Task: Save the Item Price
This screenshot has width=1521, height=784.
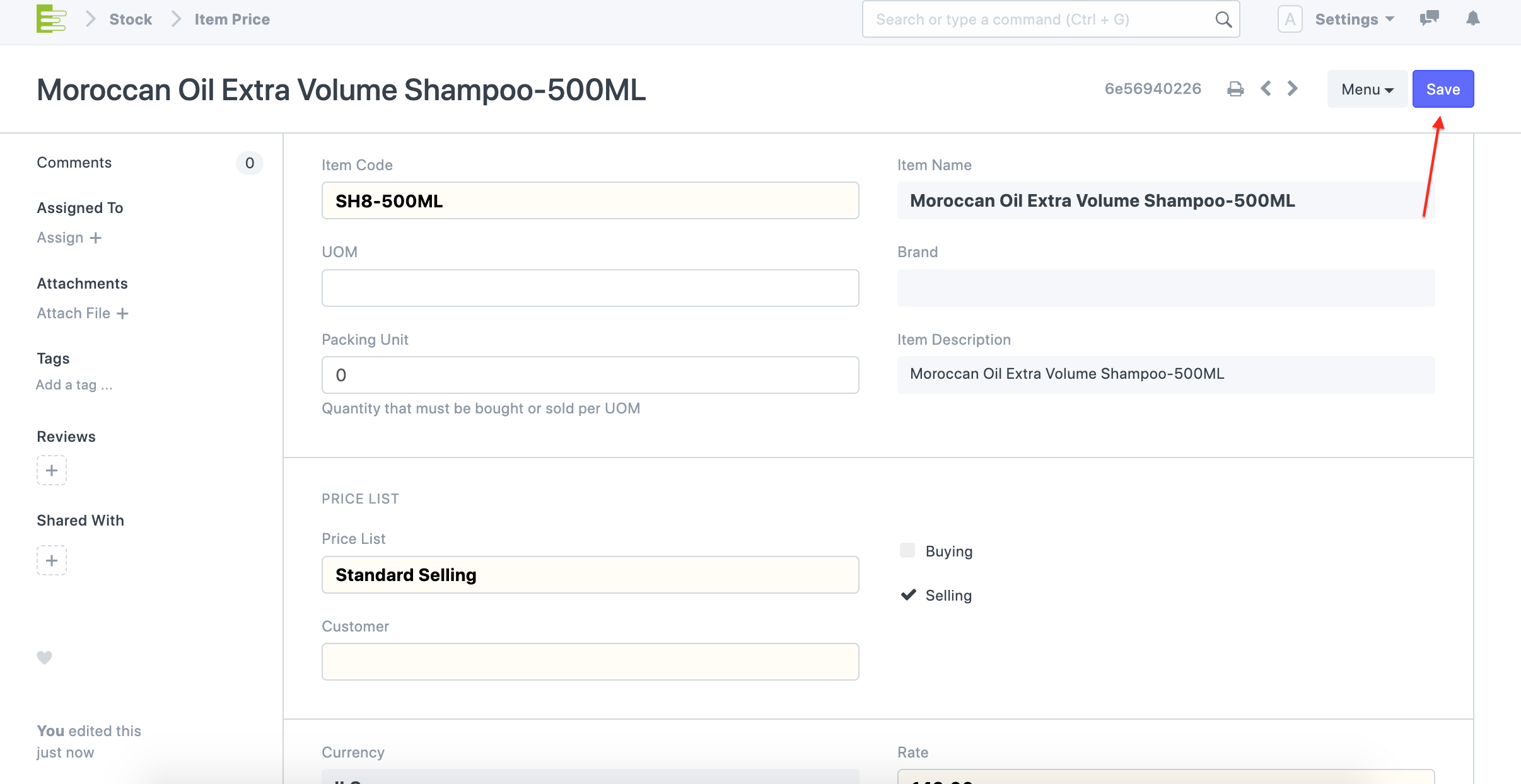Action: [x=1443, y=89]
